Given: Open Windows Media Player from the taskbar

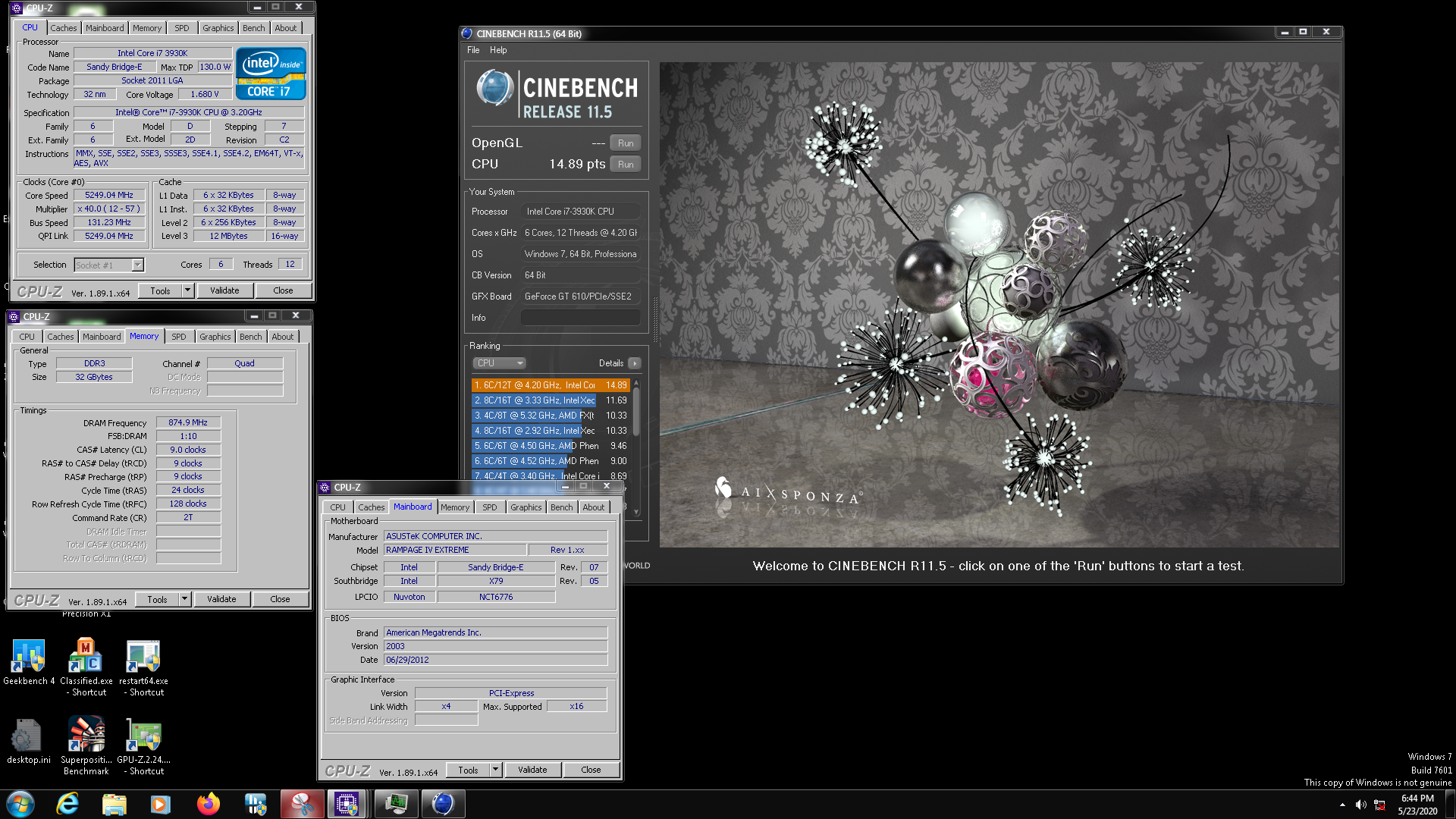Looking at the screenshot, I should (x=160, y=804).
